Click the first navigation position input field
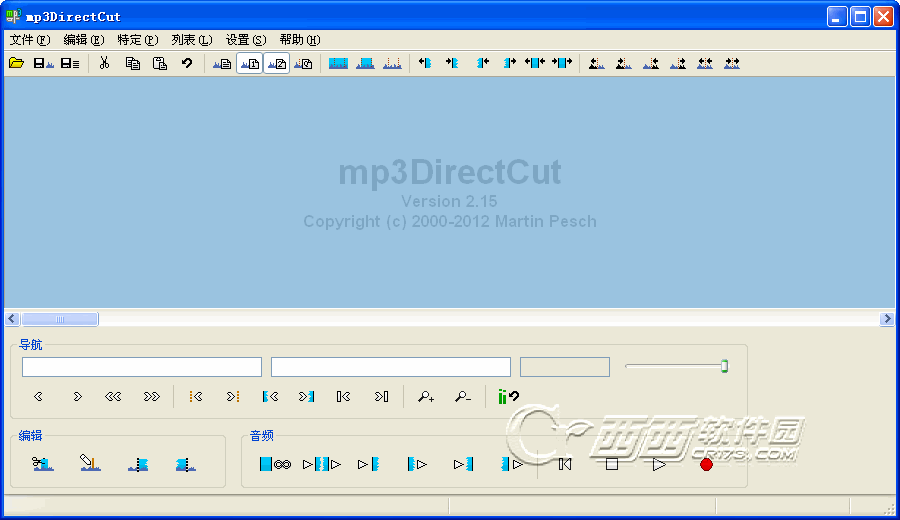This screenshot has height=520, width=900. pyautogui.click(x=141, y=367)
